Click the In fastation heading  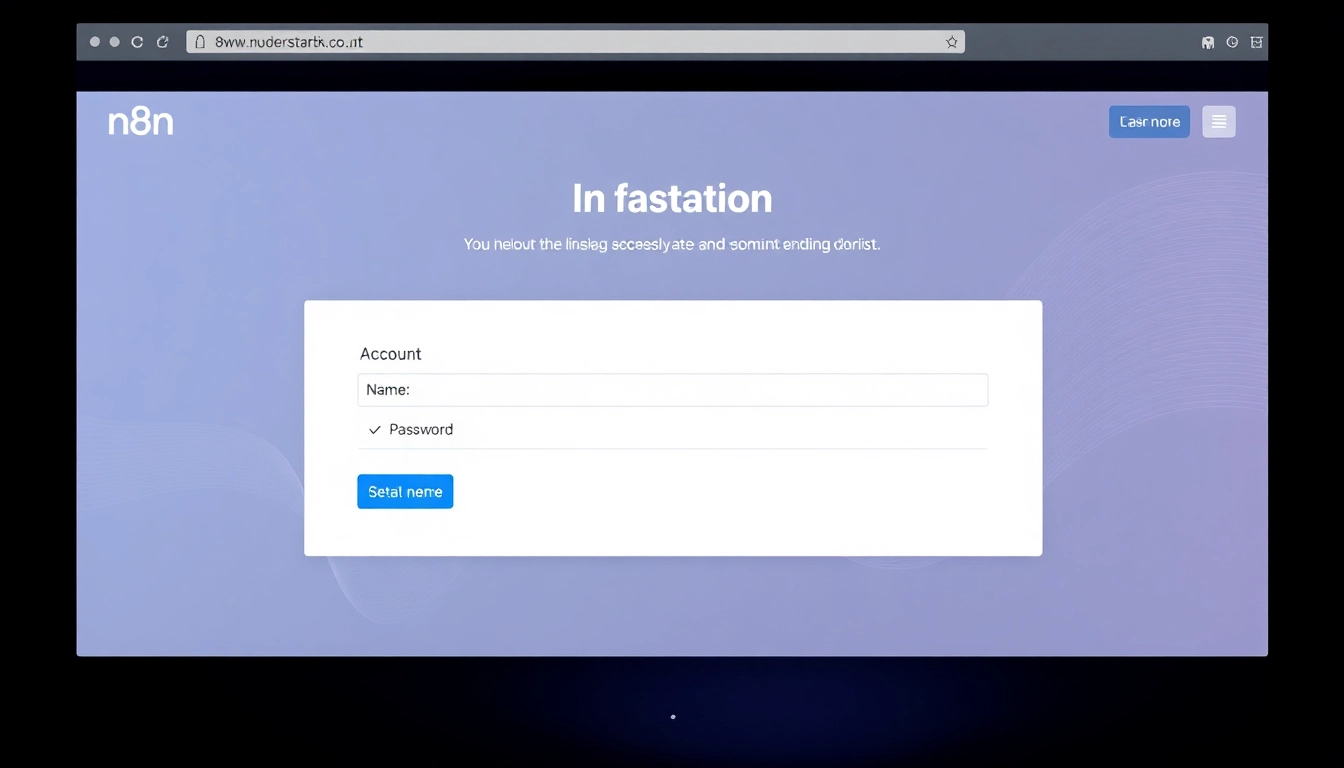[672, 199]
